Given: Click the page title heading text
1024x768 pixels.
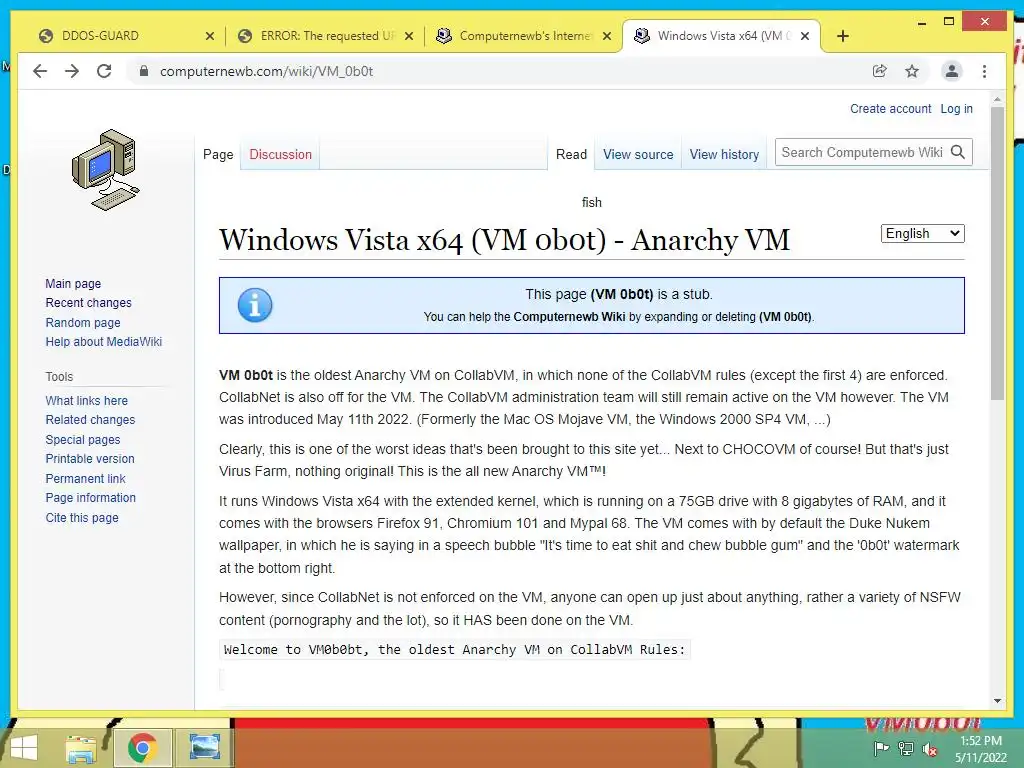Looking at the screenshot, I should pos(504,240).
